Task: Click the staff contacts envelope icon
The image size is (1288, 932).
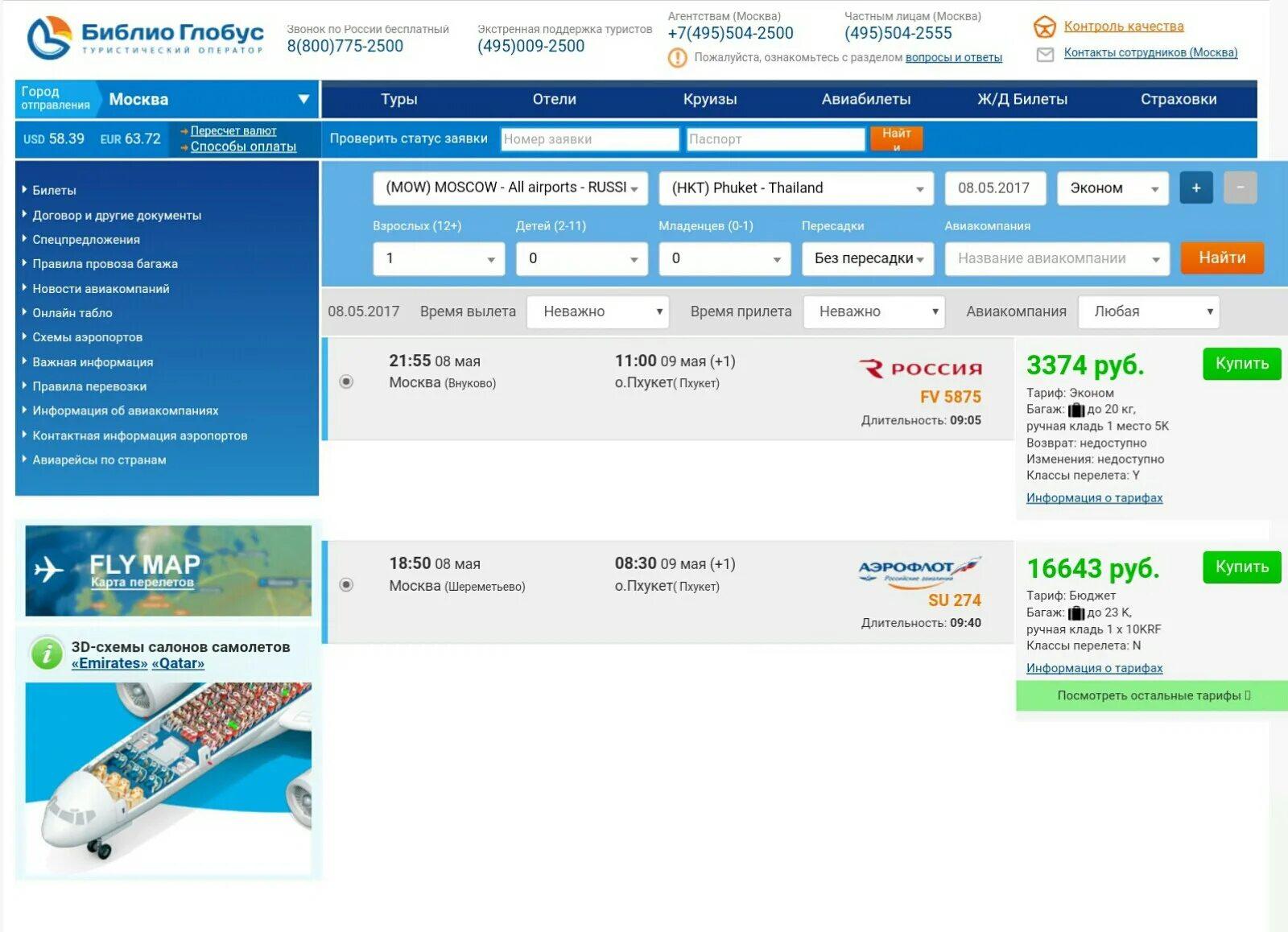Action: (1044, 54)
